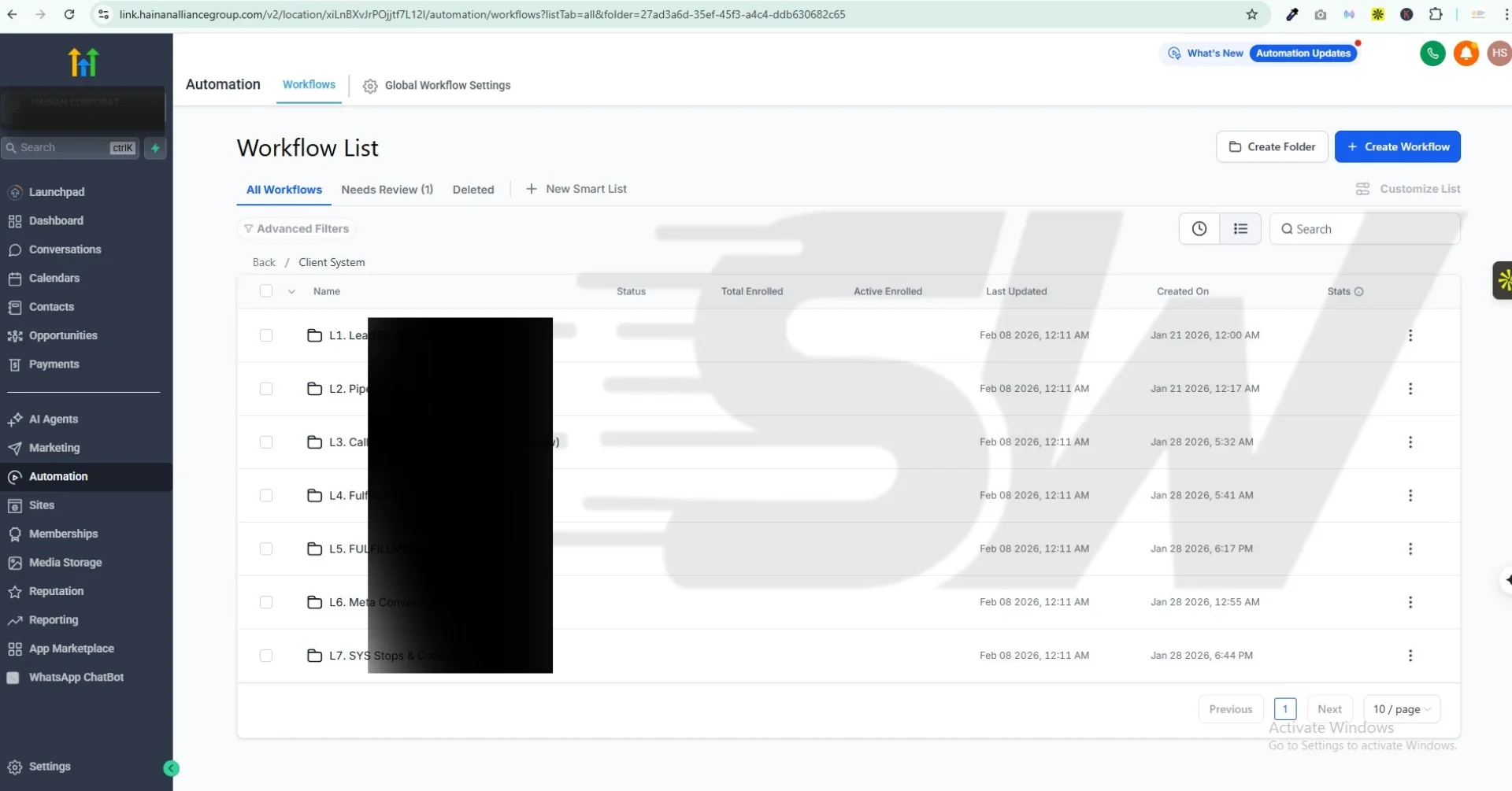Open the L4 folder row options menu
The width and height of the screenshot is (1512, 791).
click(x=1410, y=496)
